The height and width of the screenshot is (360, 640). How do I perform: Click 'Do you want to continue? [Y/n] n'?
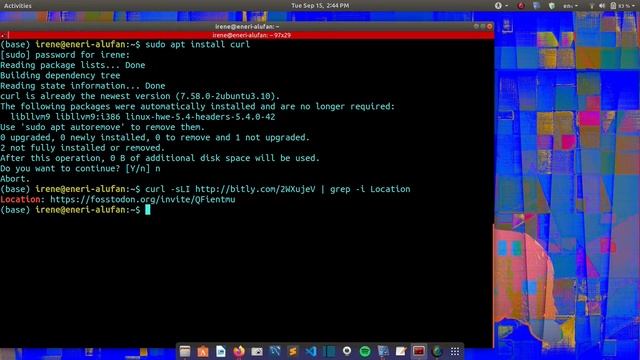pos(80,169)
